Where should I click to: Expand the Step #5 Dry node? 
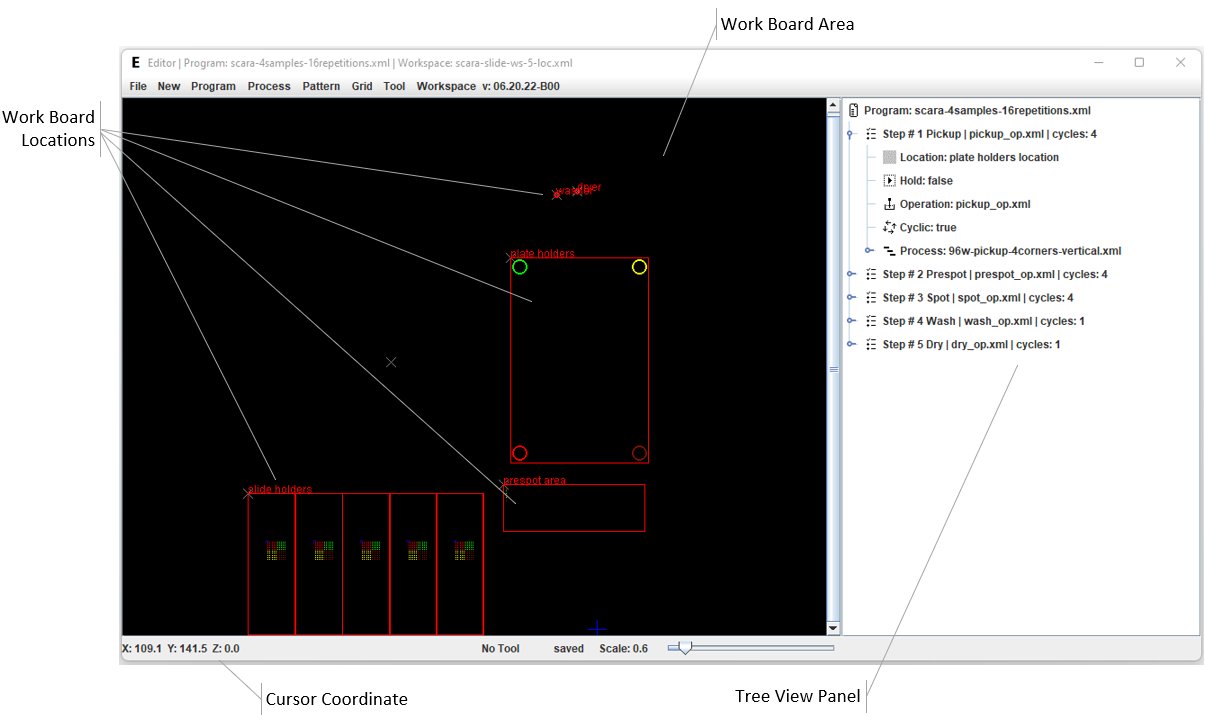coord(850,345)
